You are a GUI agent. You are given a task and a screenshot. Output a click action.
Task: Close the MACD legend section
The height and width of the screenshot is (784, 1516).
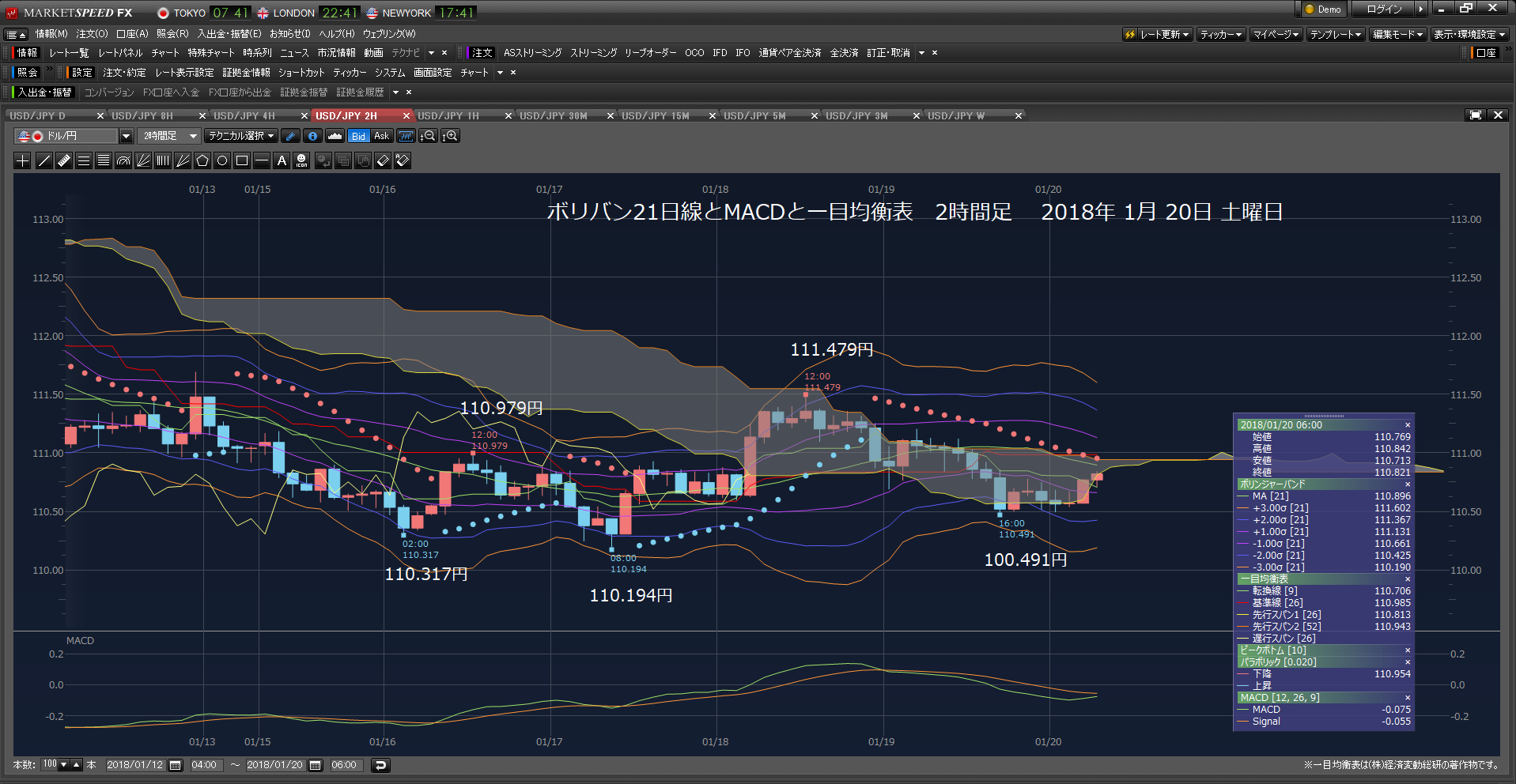click(x=1408, y=698)
